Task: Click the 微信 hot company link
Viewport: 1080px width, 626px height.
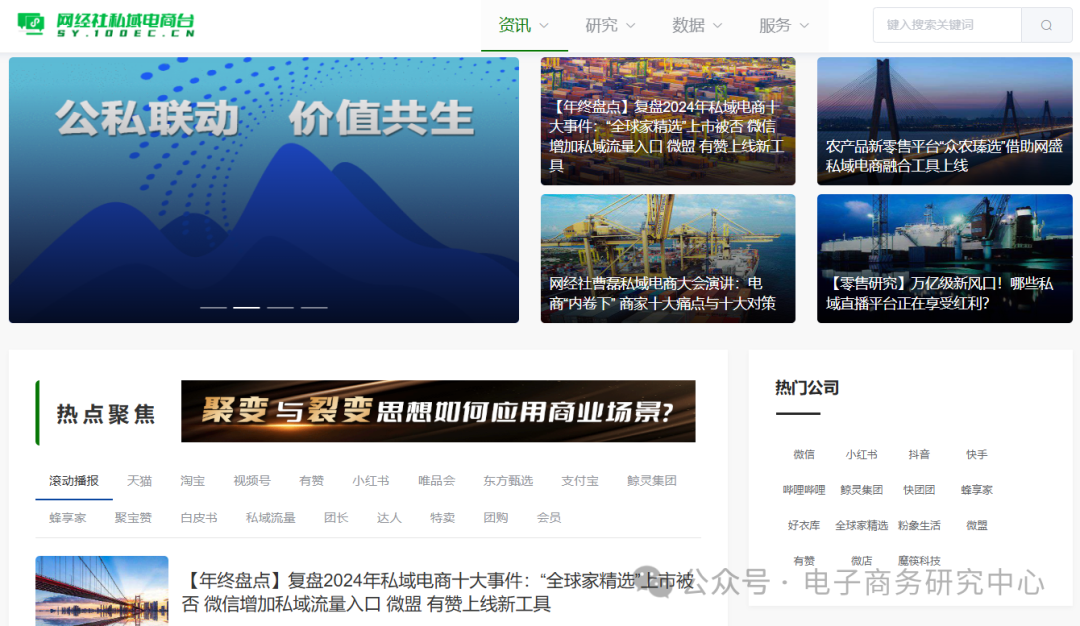Action: [803, 454]
